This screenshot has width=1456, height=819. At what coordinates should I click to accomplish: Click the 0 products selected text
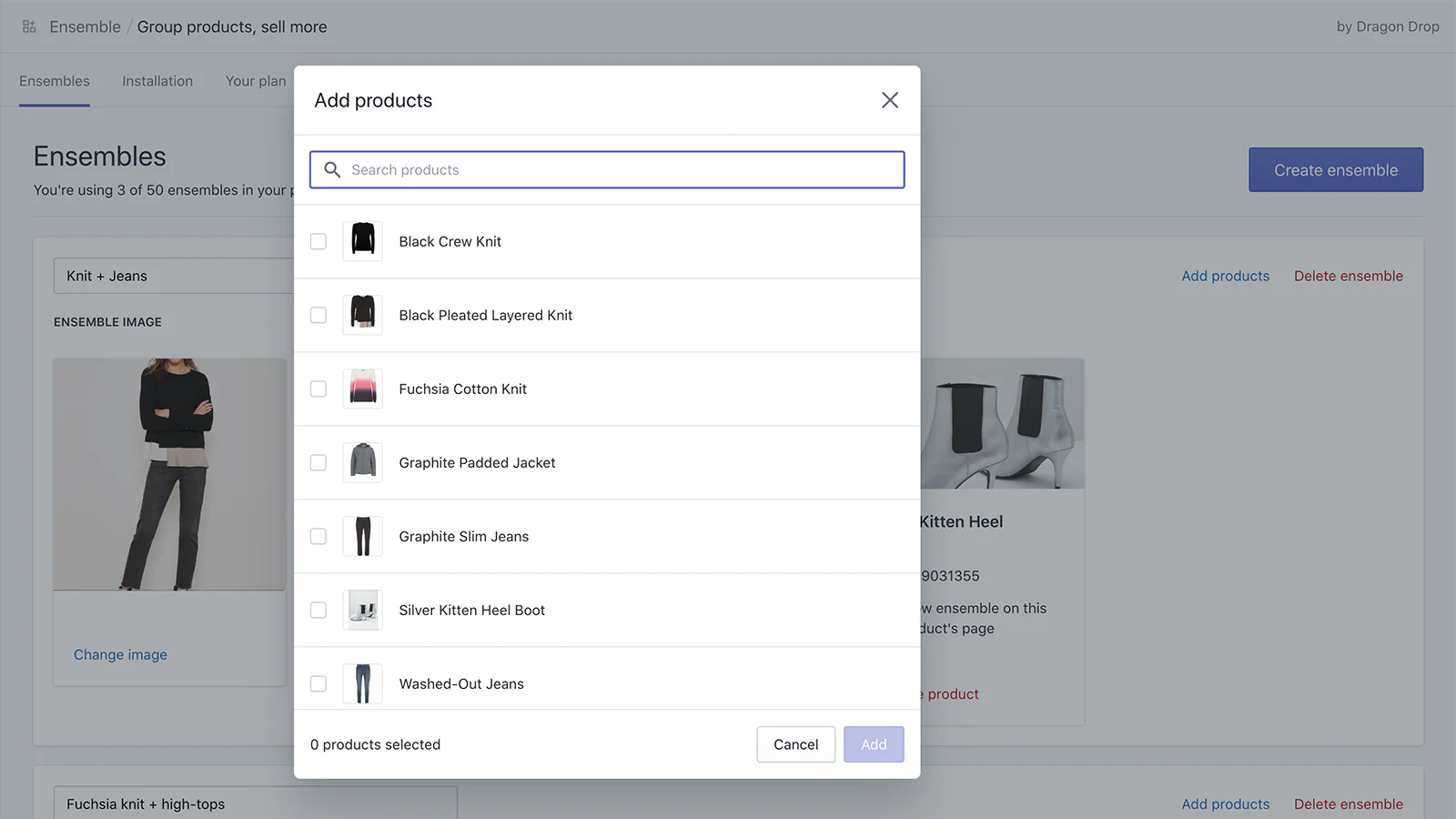click(x=375, y=744)
